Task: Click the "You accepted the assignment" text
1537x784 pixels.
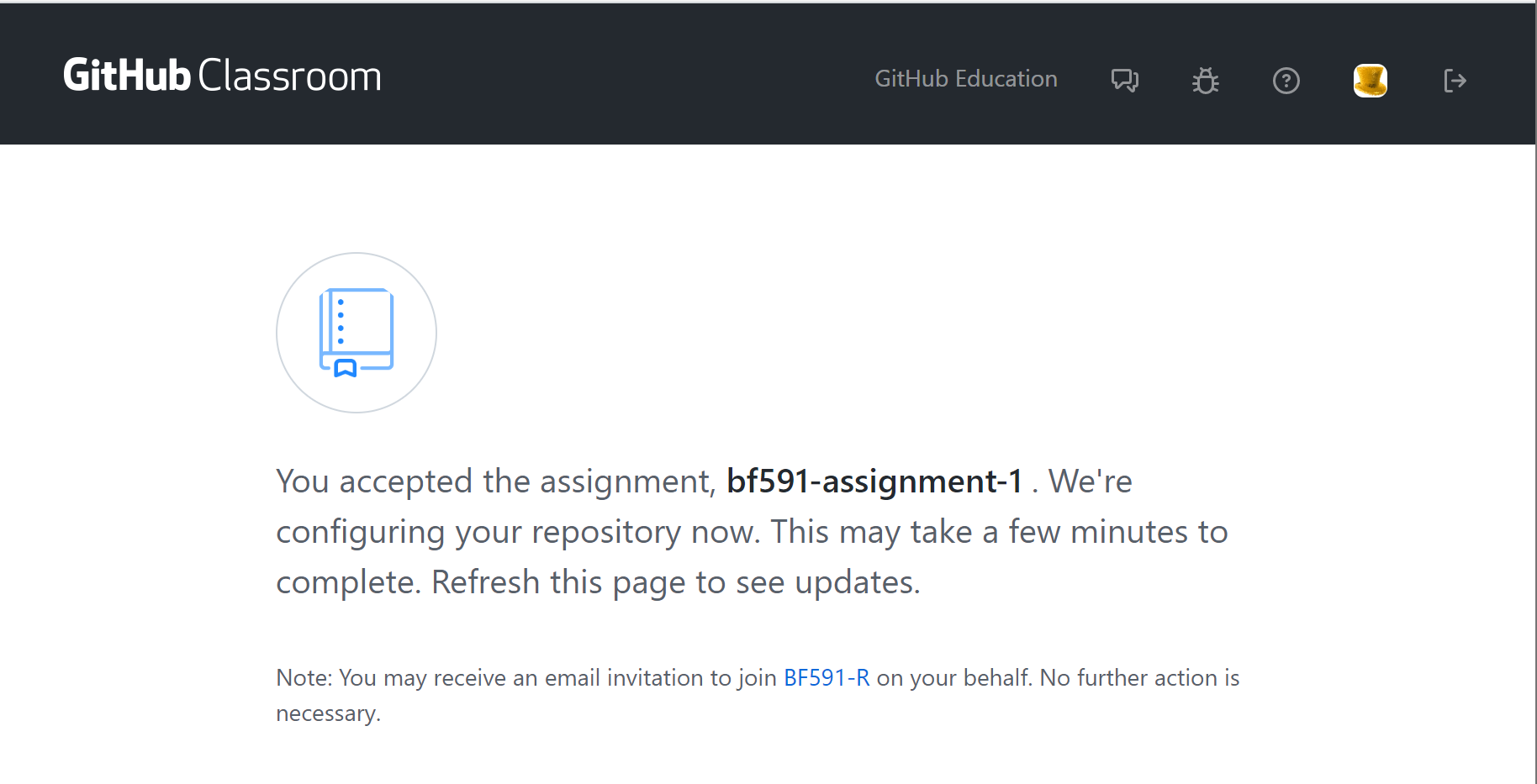Action: [x=495, y=481]
